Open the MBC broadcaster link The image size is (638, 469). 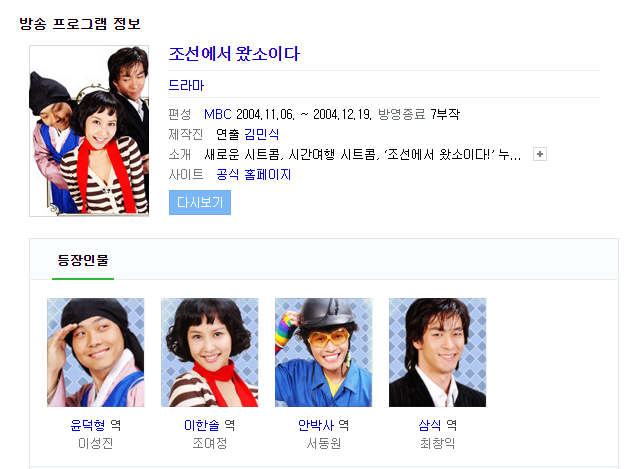[218, 114]
